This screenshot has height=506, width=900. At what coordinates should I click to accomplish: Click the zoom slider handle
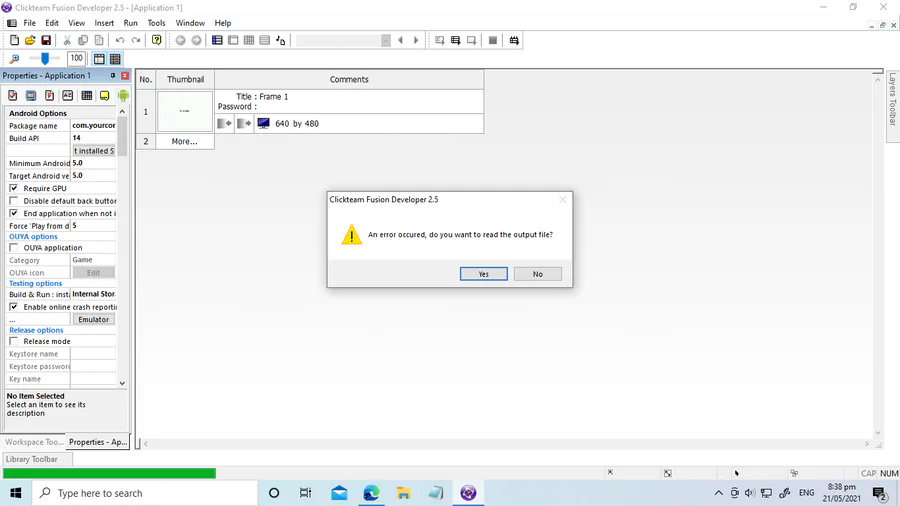point(45,58)
